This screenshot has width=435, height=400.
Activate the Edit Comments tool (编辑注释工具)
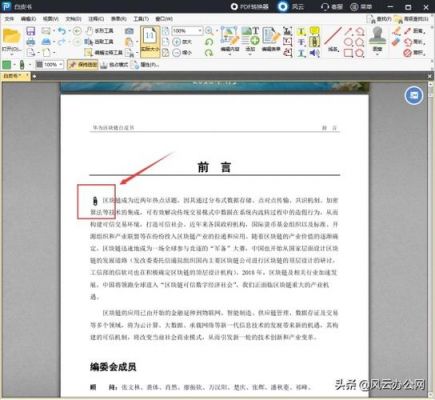[104, 53]
